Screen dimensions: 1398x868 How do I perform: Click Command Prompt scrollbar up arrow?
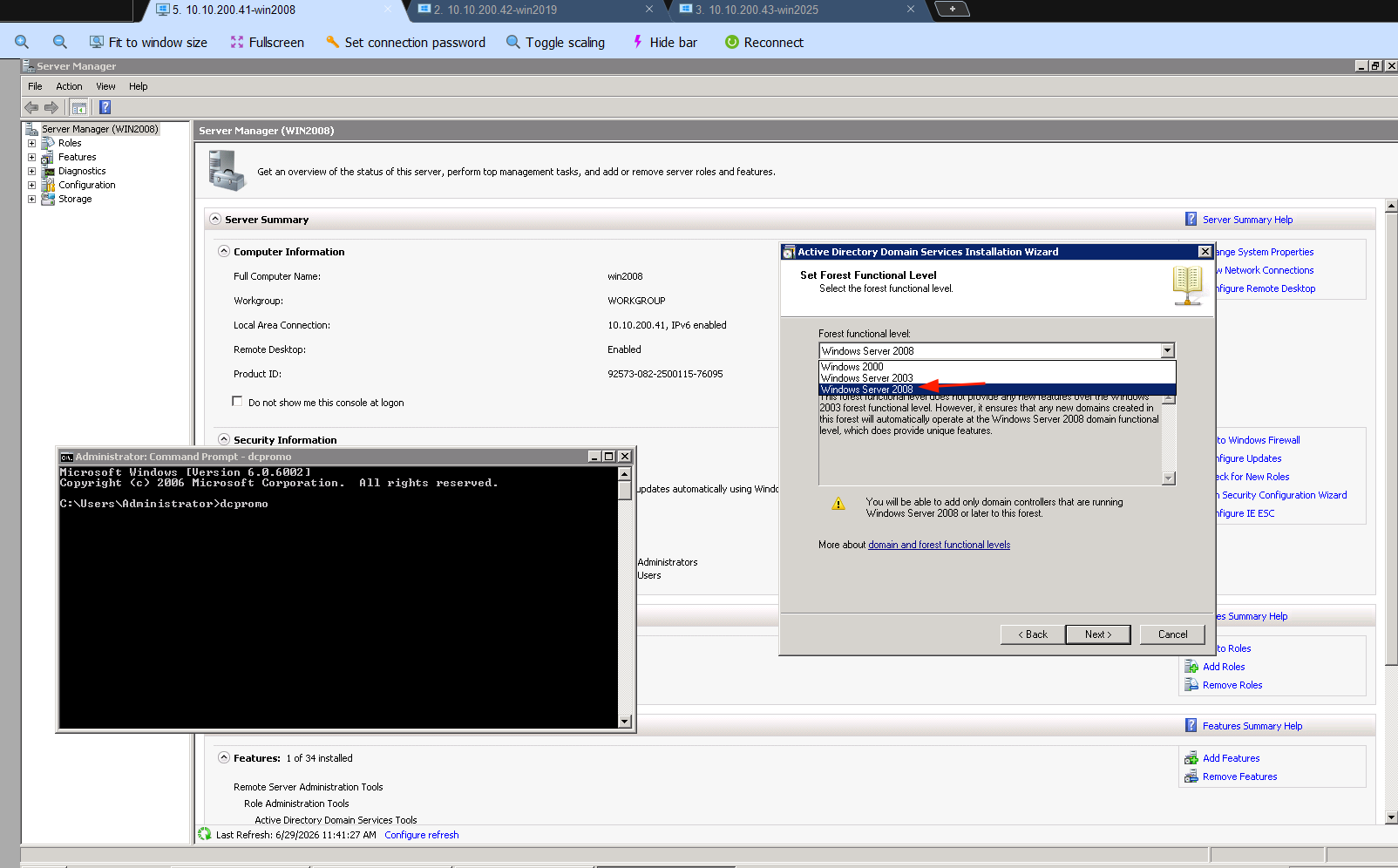[624, 473]
